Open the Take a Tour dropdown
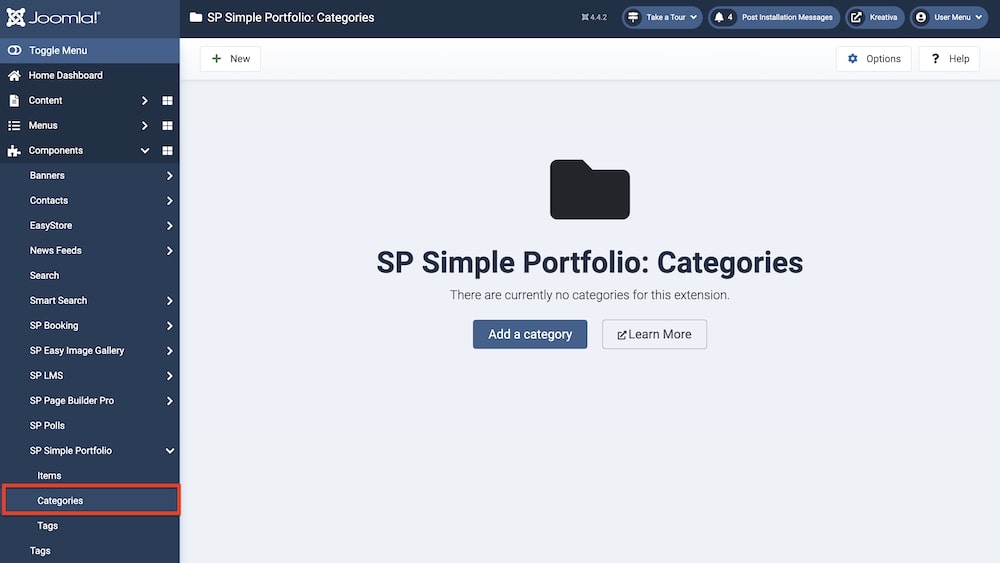 (x=662, y=18)
